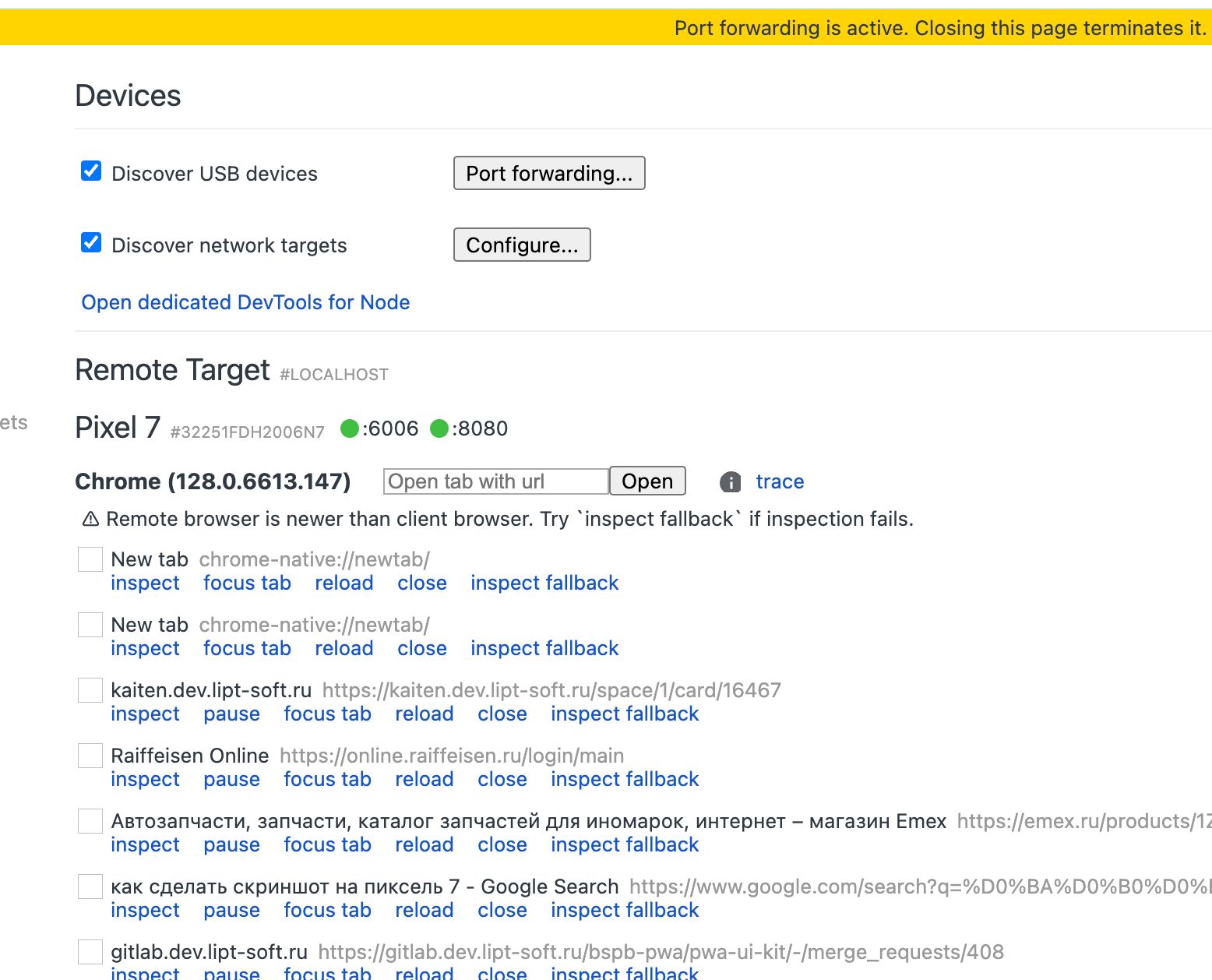Click favicon placeholder of Emex Автозапчасти entry
Viewport: 1212px width, 980px height.
[90, 821]
